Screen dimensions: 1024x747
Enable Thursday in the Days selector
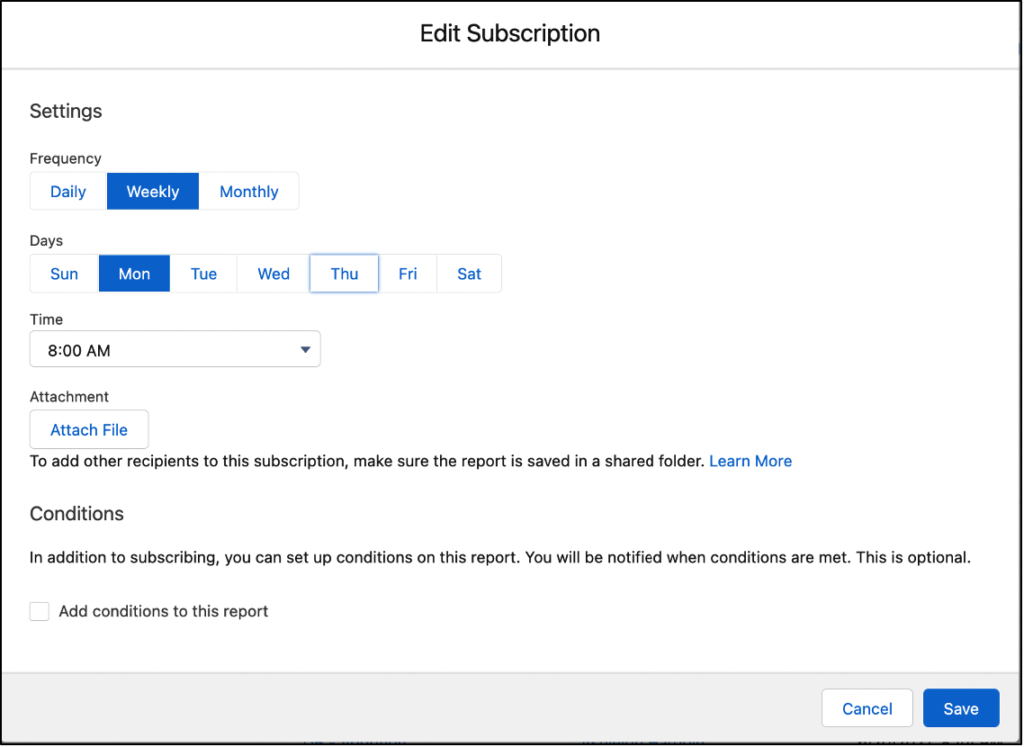(x=343, y=273)
